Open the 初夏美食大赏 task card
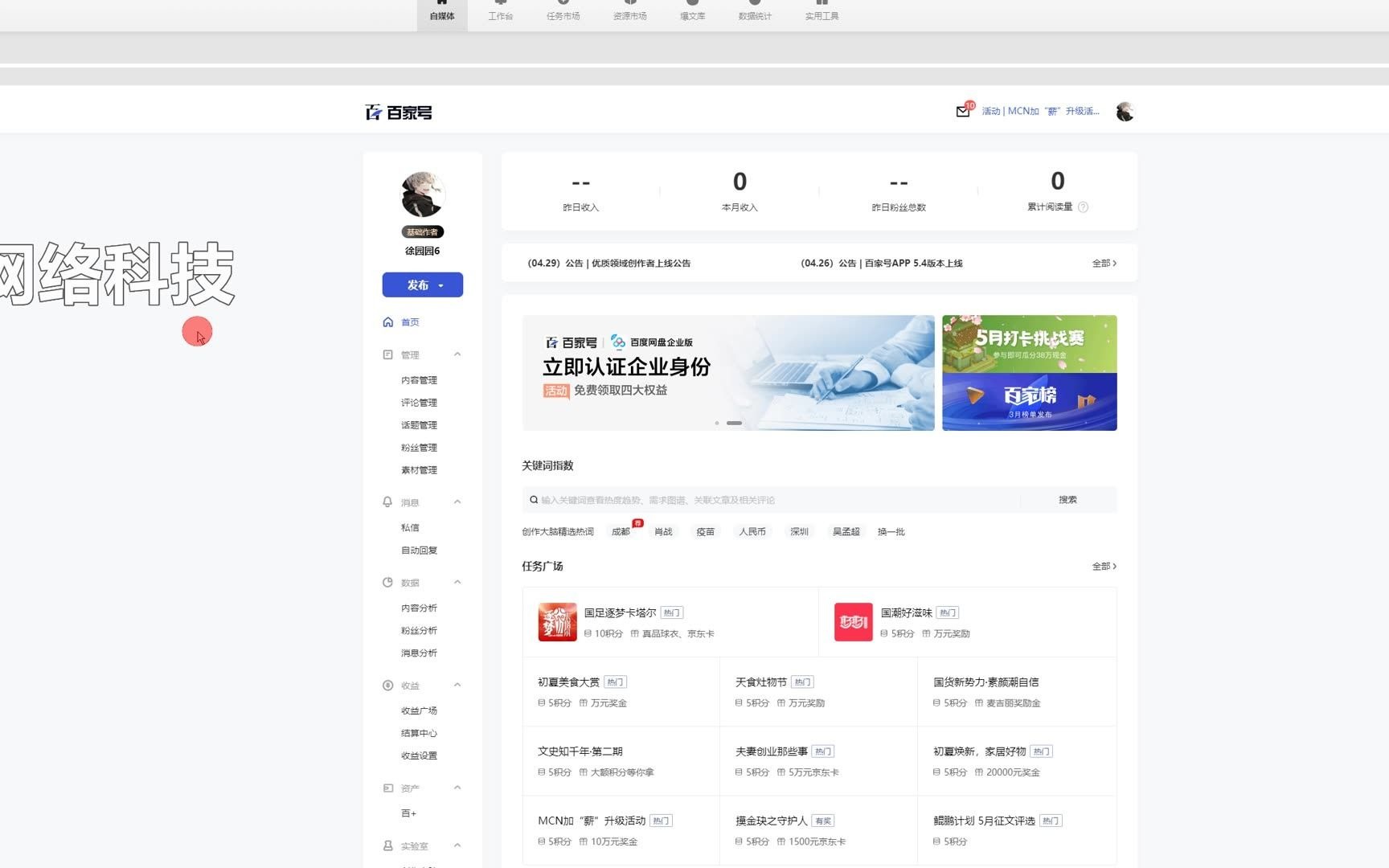The width and height of the screenshot is (1389, 868). [621, 692]
